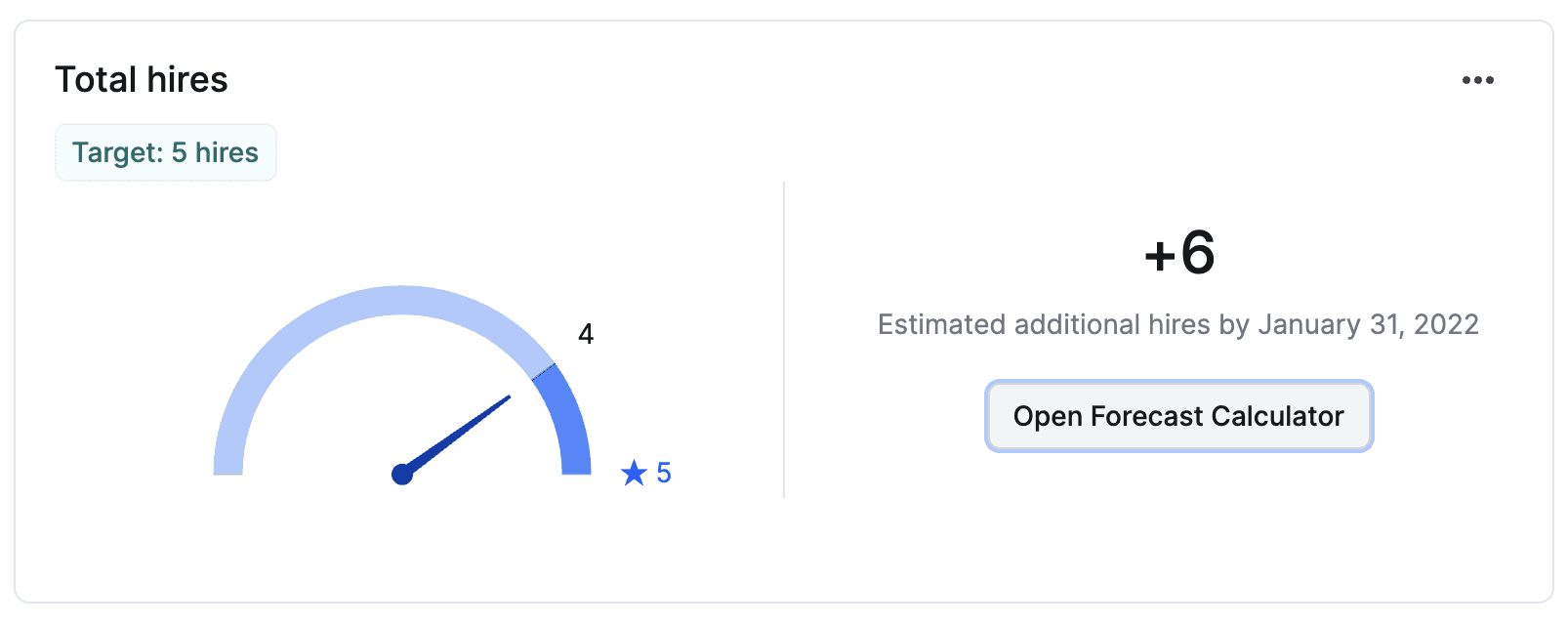Screen dimensions: 1568x625
Task: Click the word 'hires' in the card title
Action: pos(186,80)
